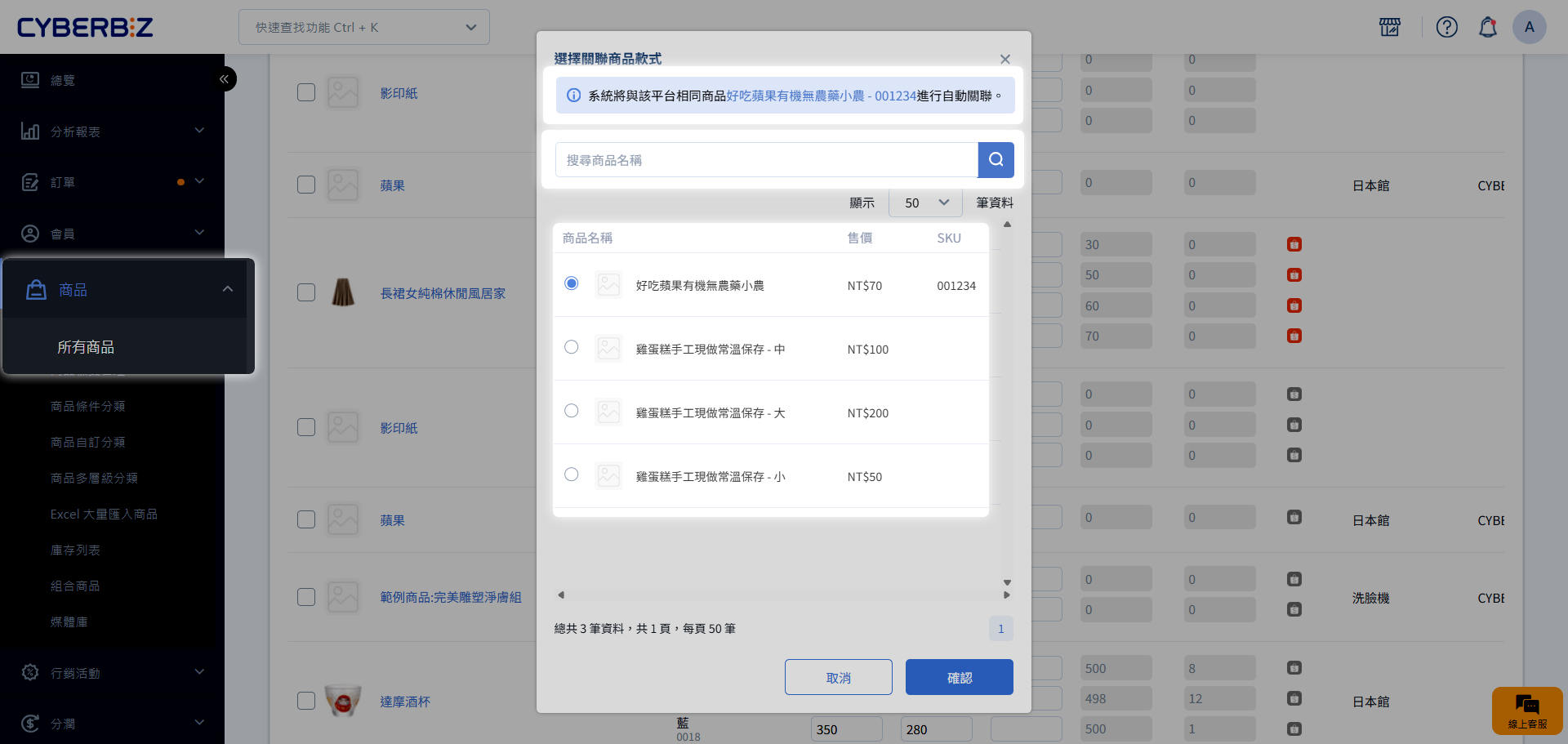
Task: Open the help question mark icon
Action: click(x=1446, y=27)
